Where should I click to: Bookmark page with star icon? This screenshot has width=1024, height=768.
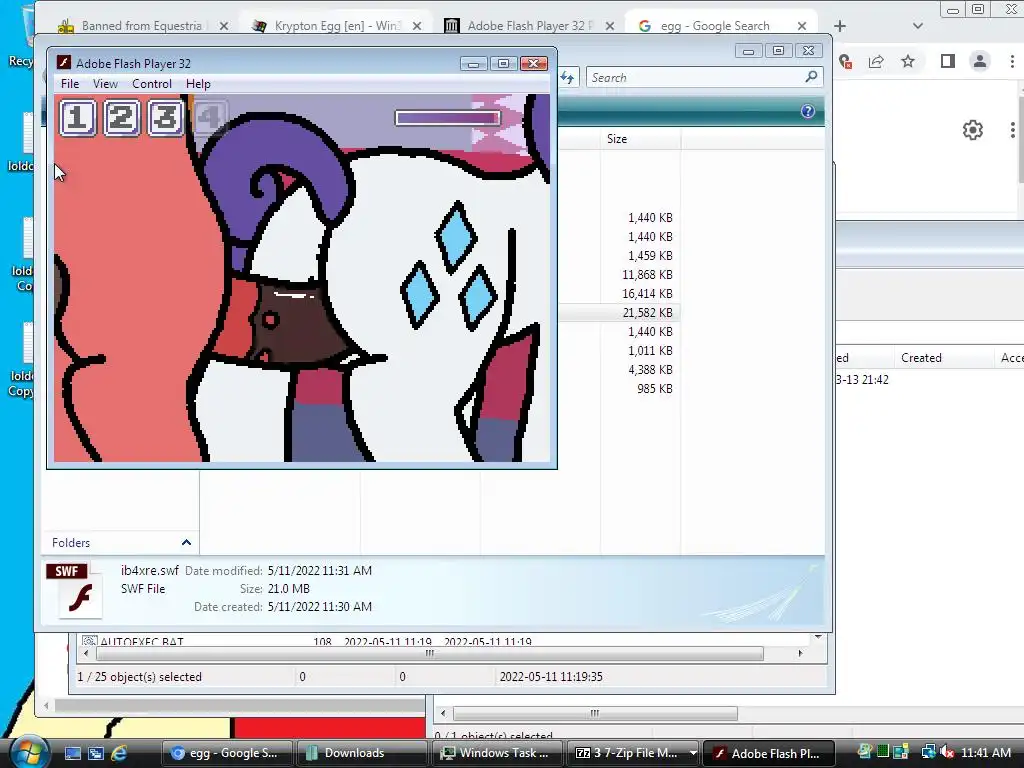tap(908, 61)
